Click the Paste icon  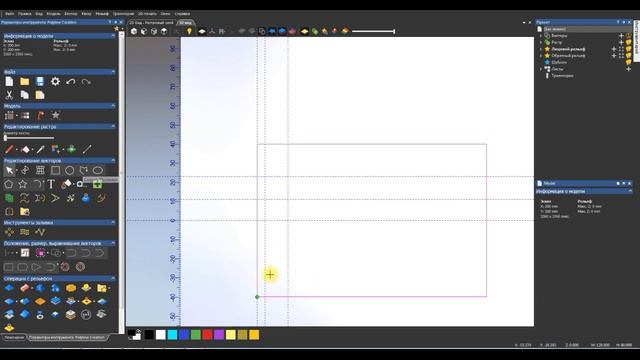click(40, 95)
